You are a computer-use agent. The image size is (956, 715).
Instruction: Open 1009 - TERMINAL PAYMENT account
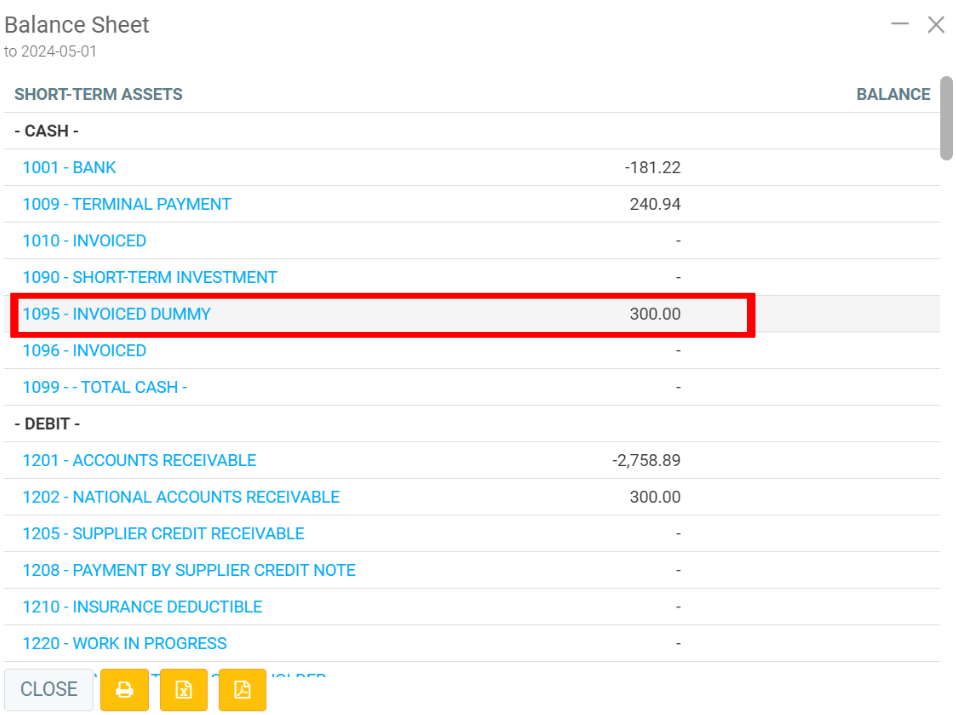pyautogui.click(x=126, y=204)
